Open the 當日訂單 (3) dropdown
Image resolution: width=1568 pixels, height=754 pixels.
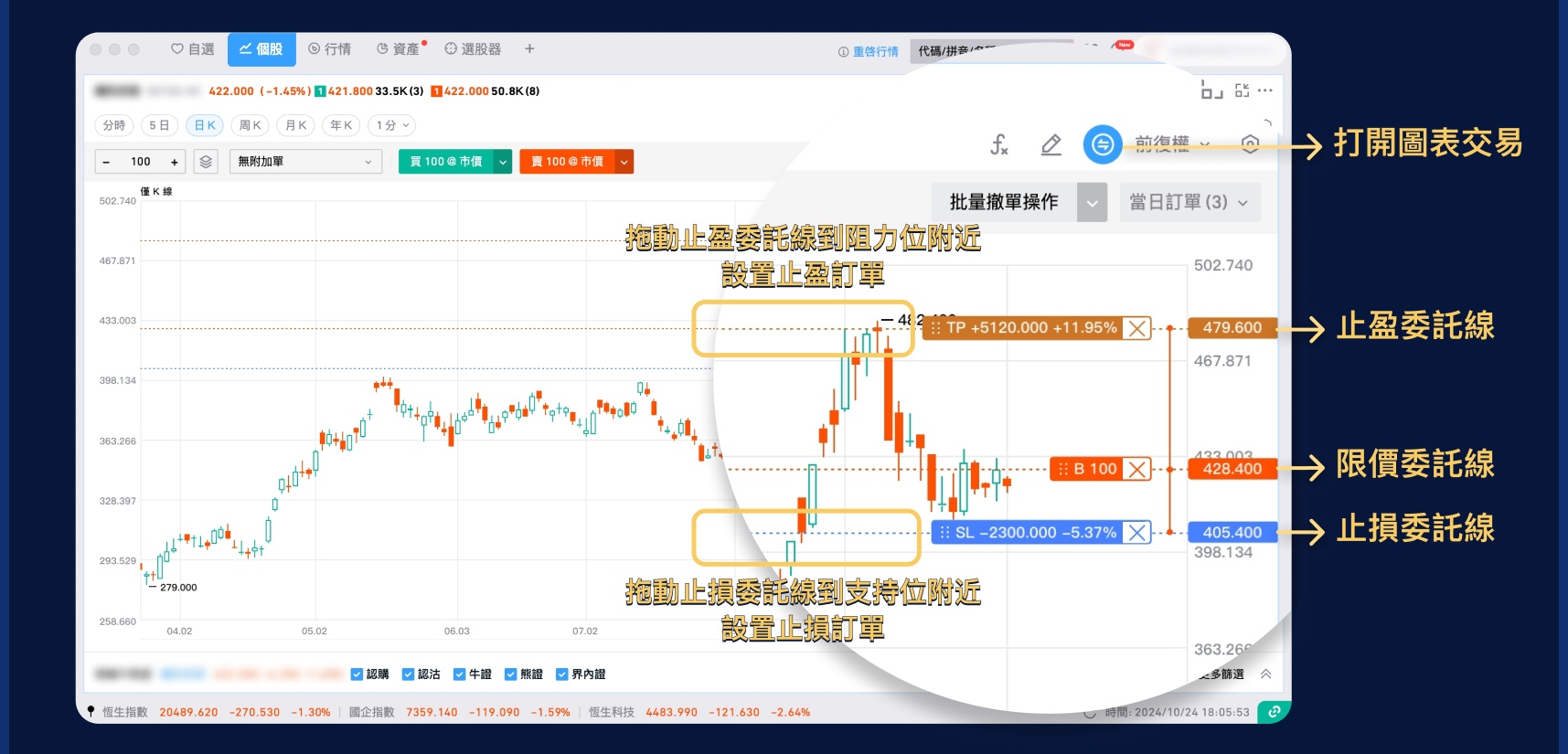point(1189,202)
